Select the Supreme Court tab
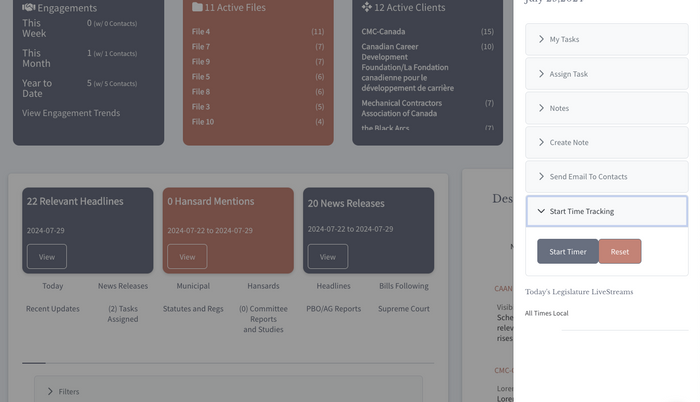Image resolution: width=700 pixels, height=402 pixels. (403, 309)
